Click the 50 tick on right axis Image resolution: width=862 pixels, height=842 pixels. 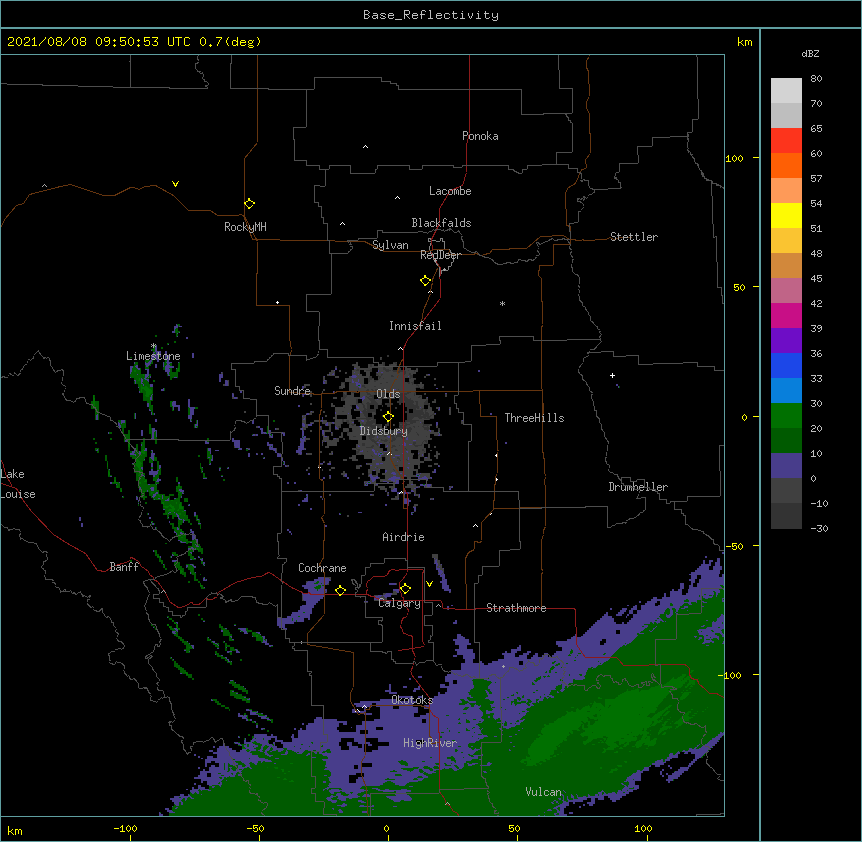(739, 287)
